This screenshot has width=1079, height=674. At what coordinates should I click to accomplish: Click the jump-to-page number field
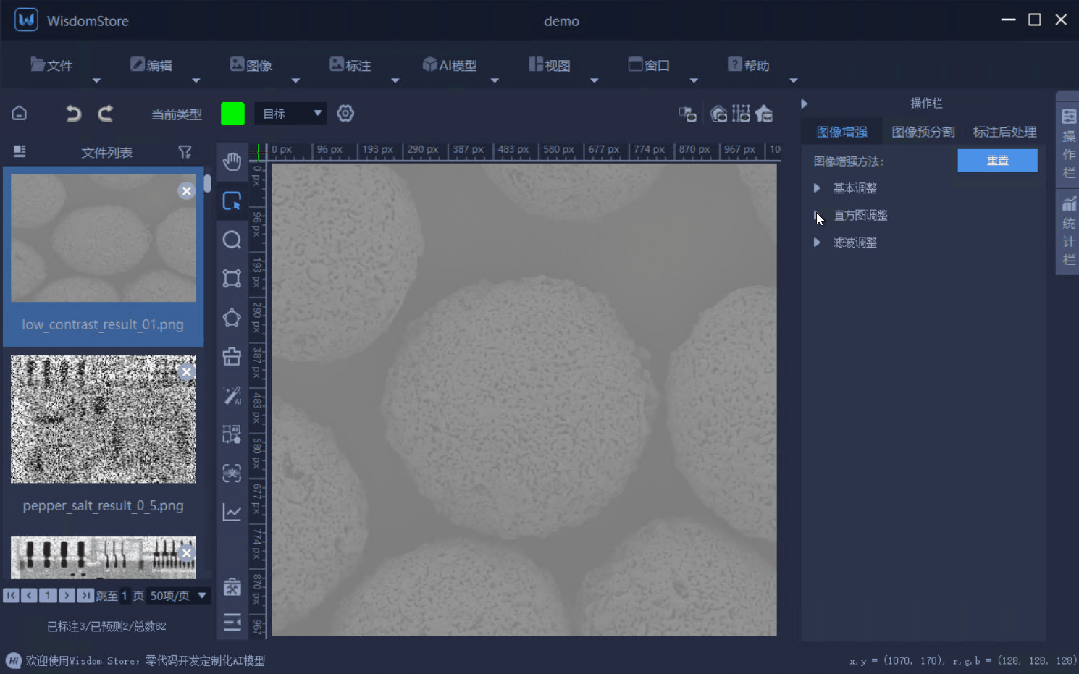pos(125,596)
